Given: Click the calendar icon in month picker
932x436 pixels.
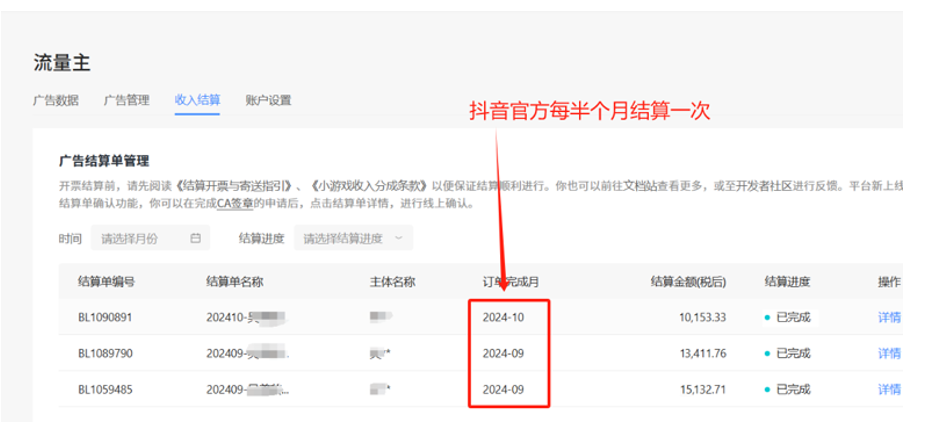Looking at the screenshot, I should (195, 238).
